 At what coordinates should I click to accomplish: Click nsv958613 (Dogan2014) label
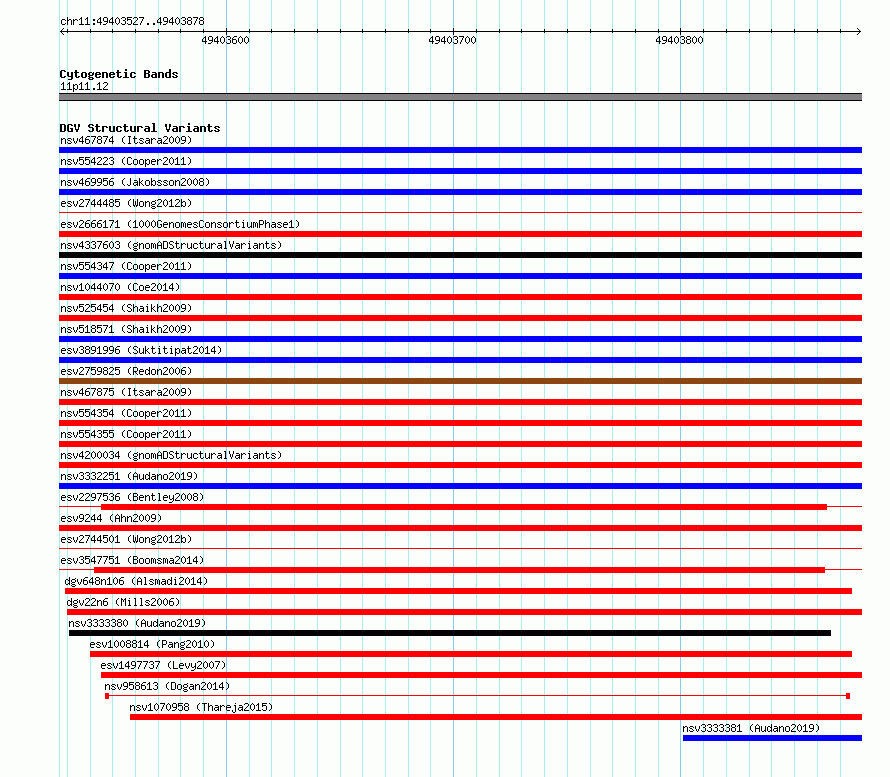pos(167,686)
